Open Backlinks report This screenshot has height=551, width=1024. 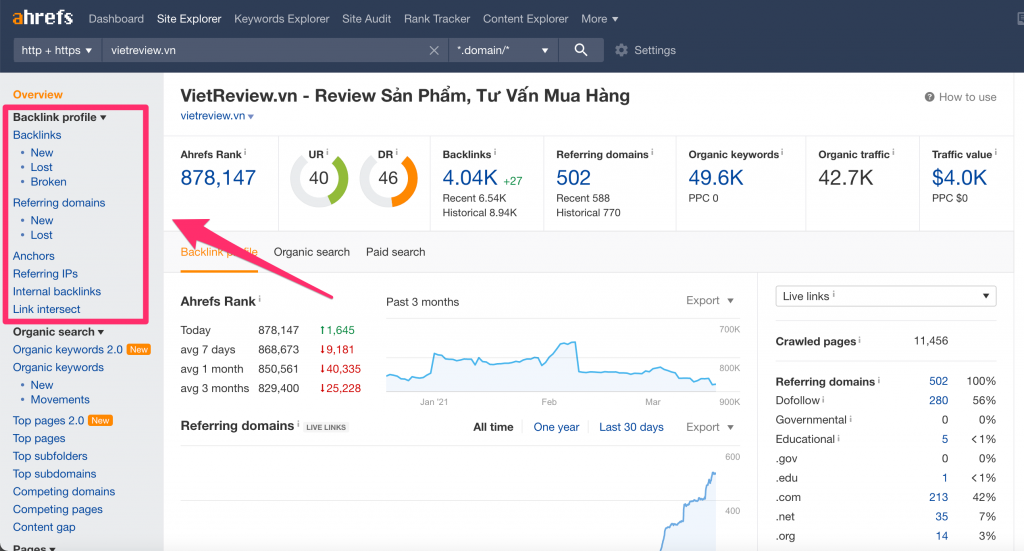pos(37,135)
